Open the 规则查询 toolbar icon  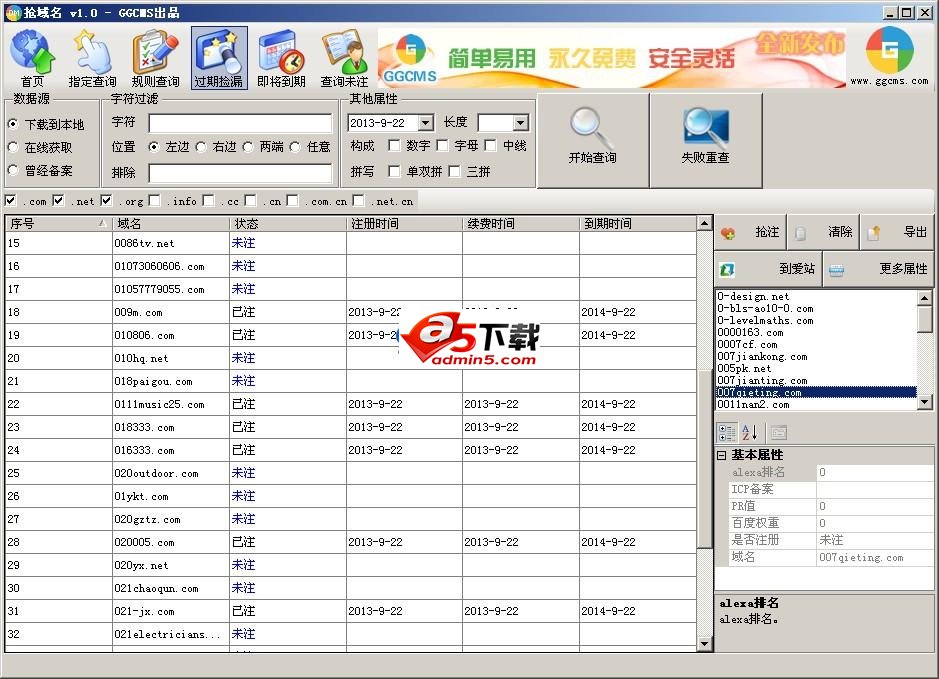point(155,58)
